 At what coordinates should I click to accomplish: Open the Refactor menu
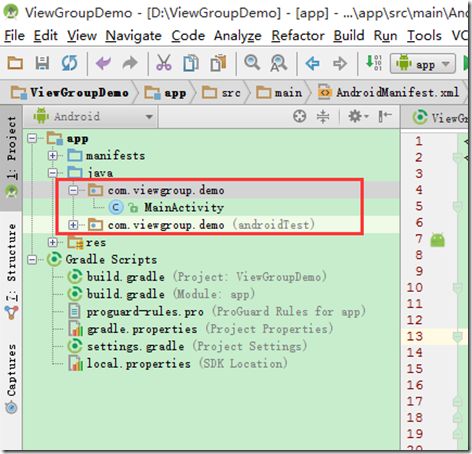click(x=298, y=35)
